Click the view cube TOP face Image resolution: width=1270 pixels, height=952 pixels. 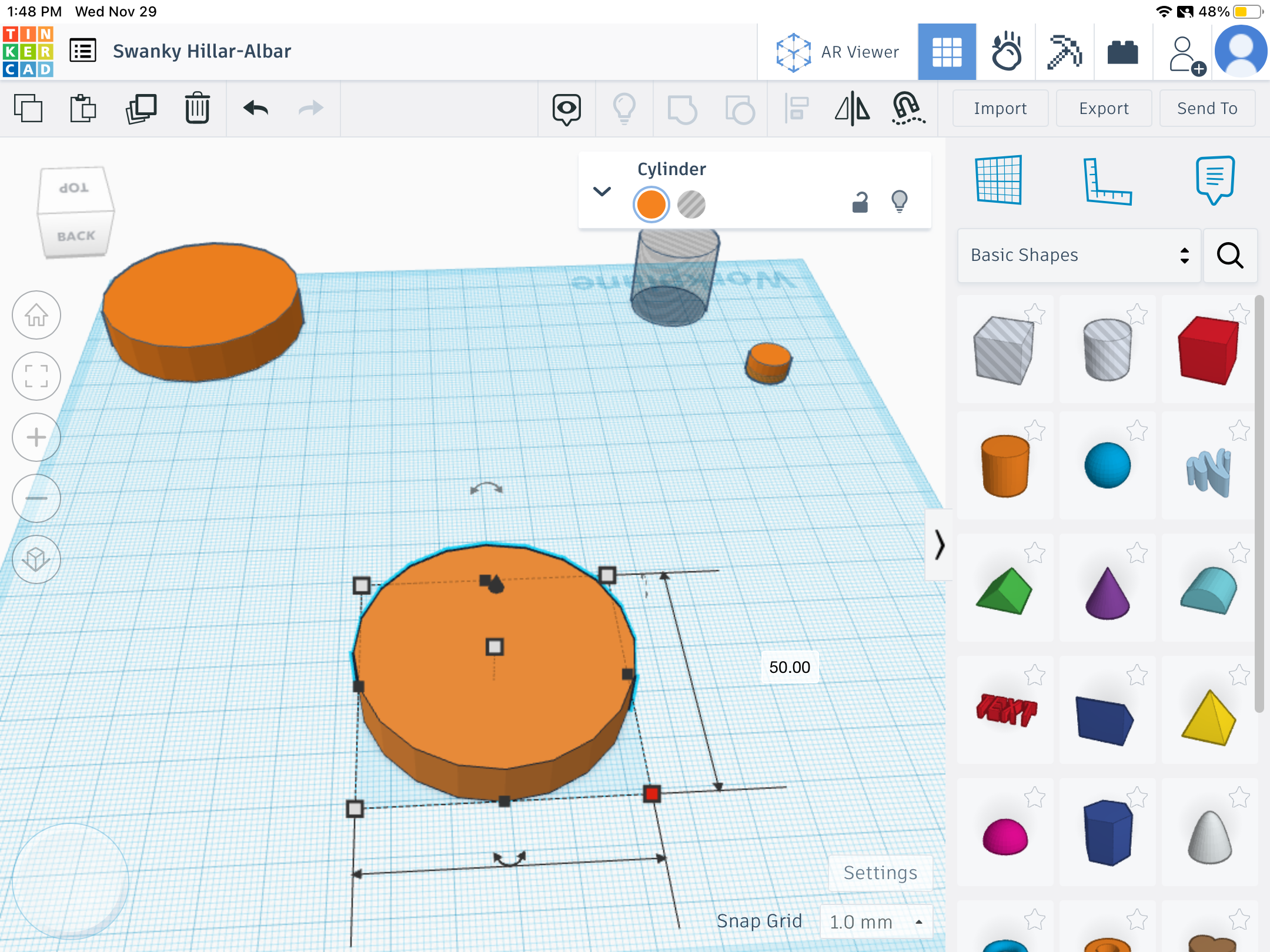click(74, 188)
